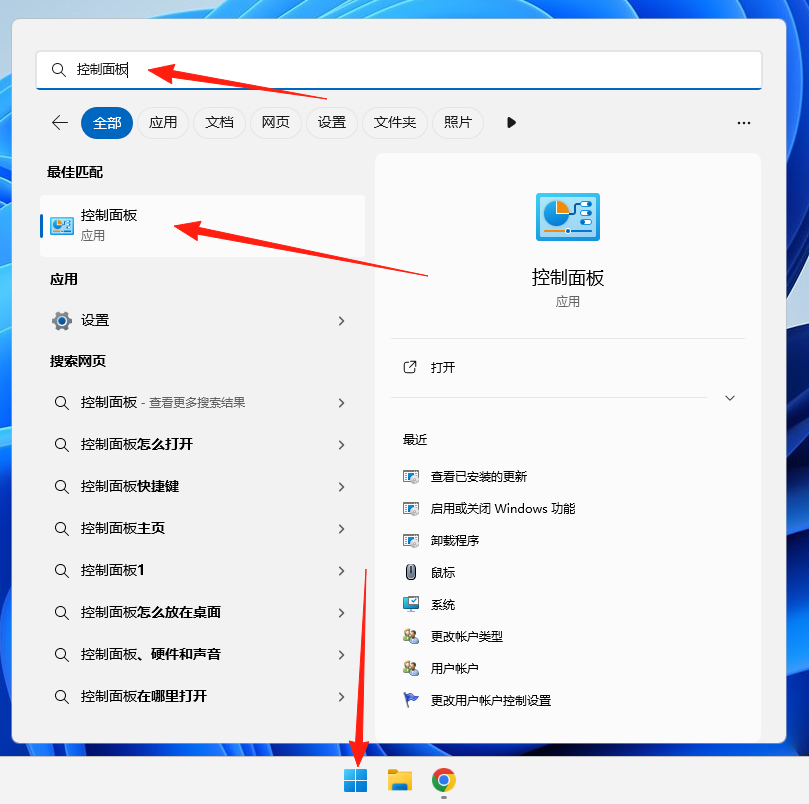Switch to the 文档 search filter

pyautogui.click(x=219, y=122)
